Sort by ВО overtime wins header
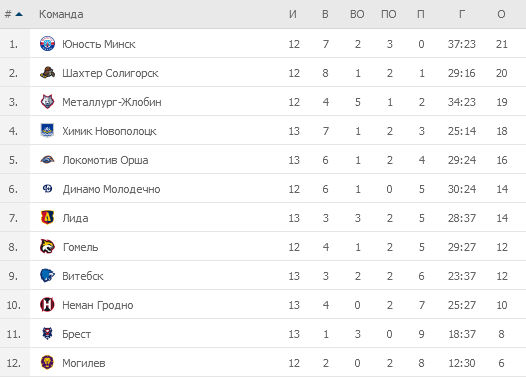This screenshot has height=377, width=526. click(x=357, y=14)
